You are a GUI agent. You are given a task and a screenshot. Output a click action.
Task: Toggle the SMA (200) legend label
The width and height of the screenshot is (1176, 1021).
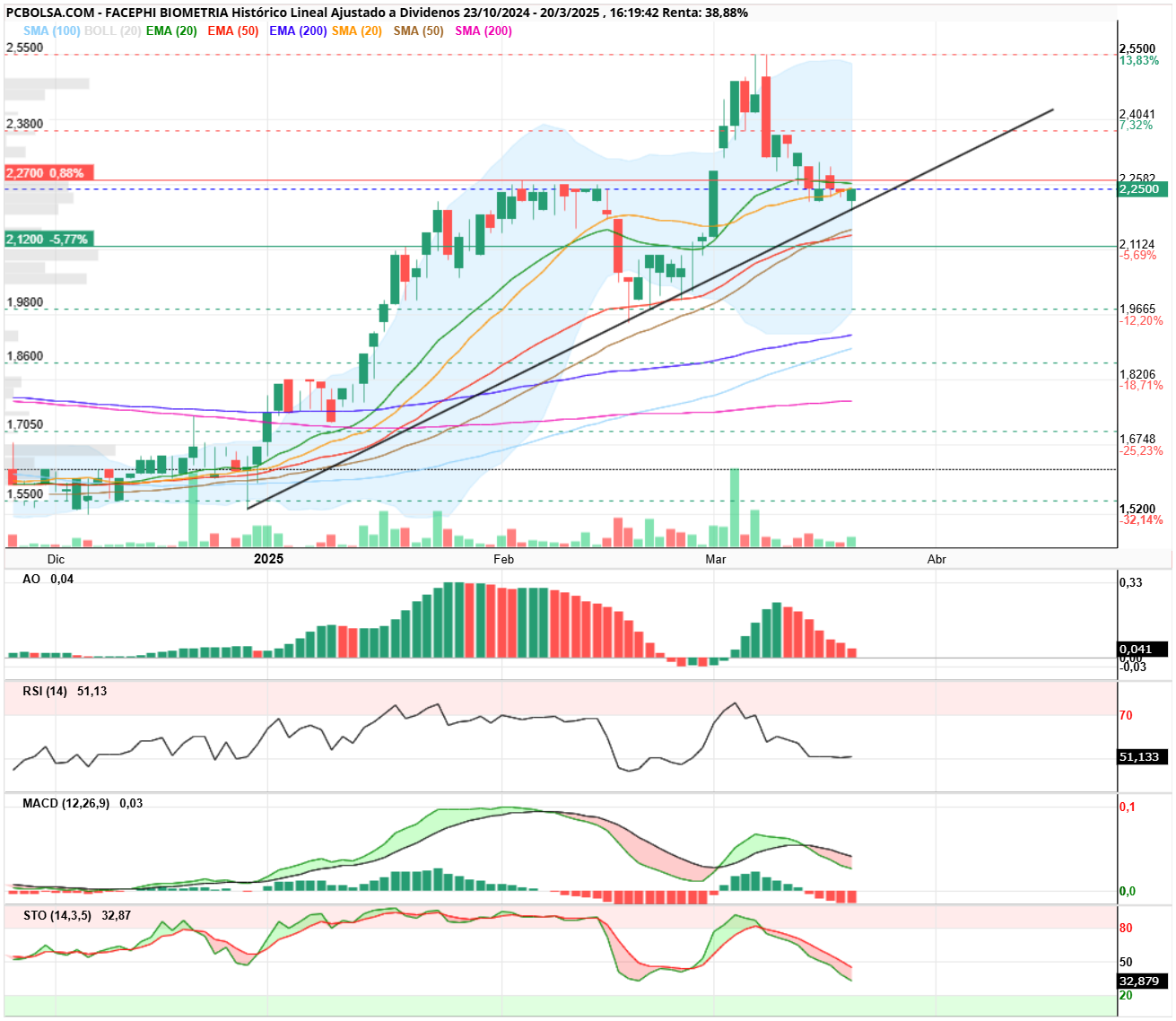coord(483,31)
